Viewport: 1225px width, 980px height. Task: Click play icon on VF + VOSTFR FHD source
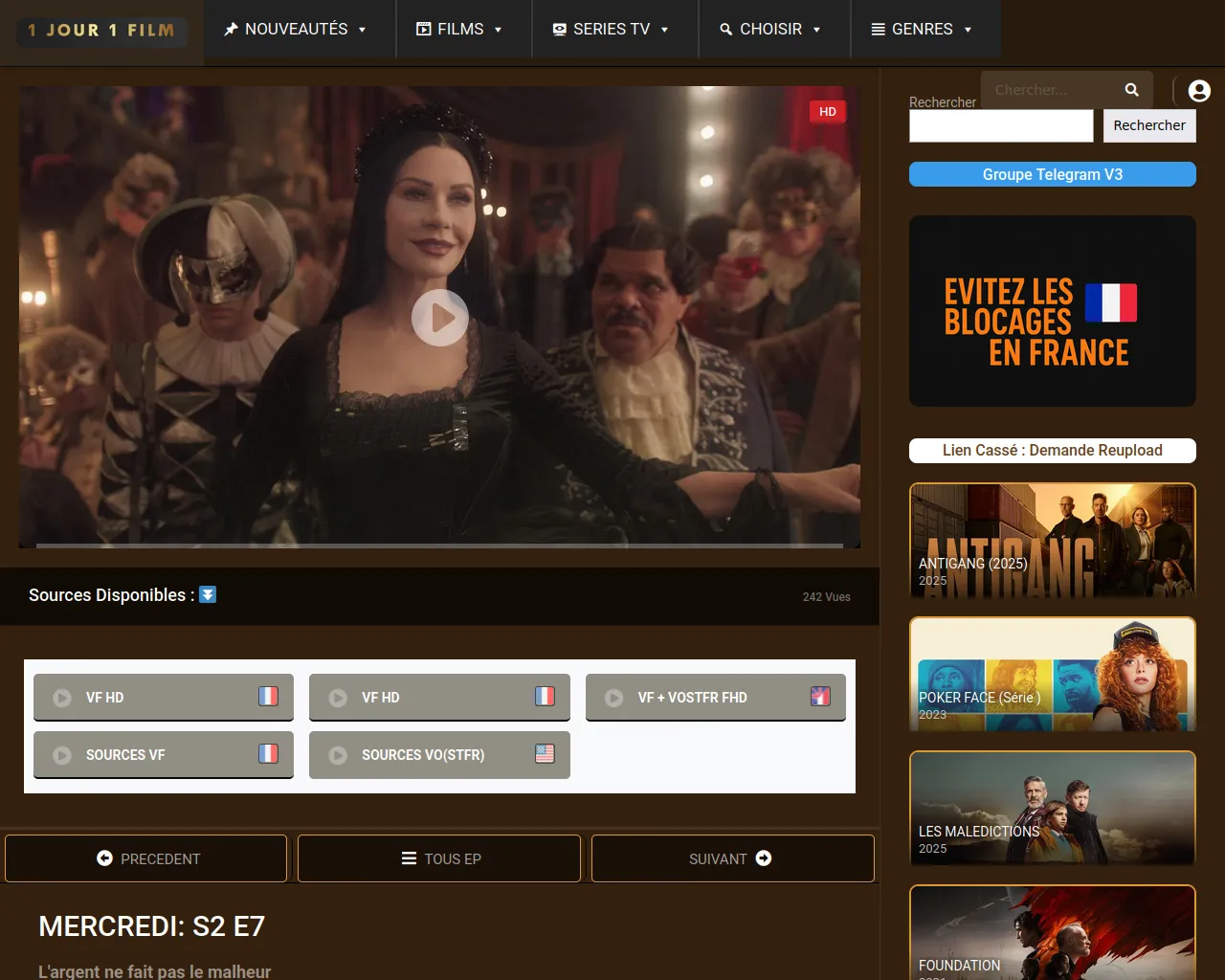[613, 698]
